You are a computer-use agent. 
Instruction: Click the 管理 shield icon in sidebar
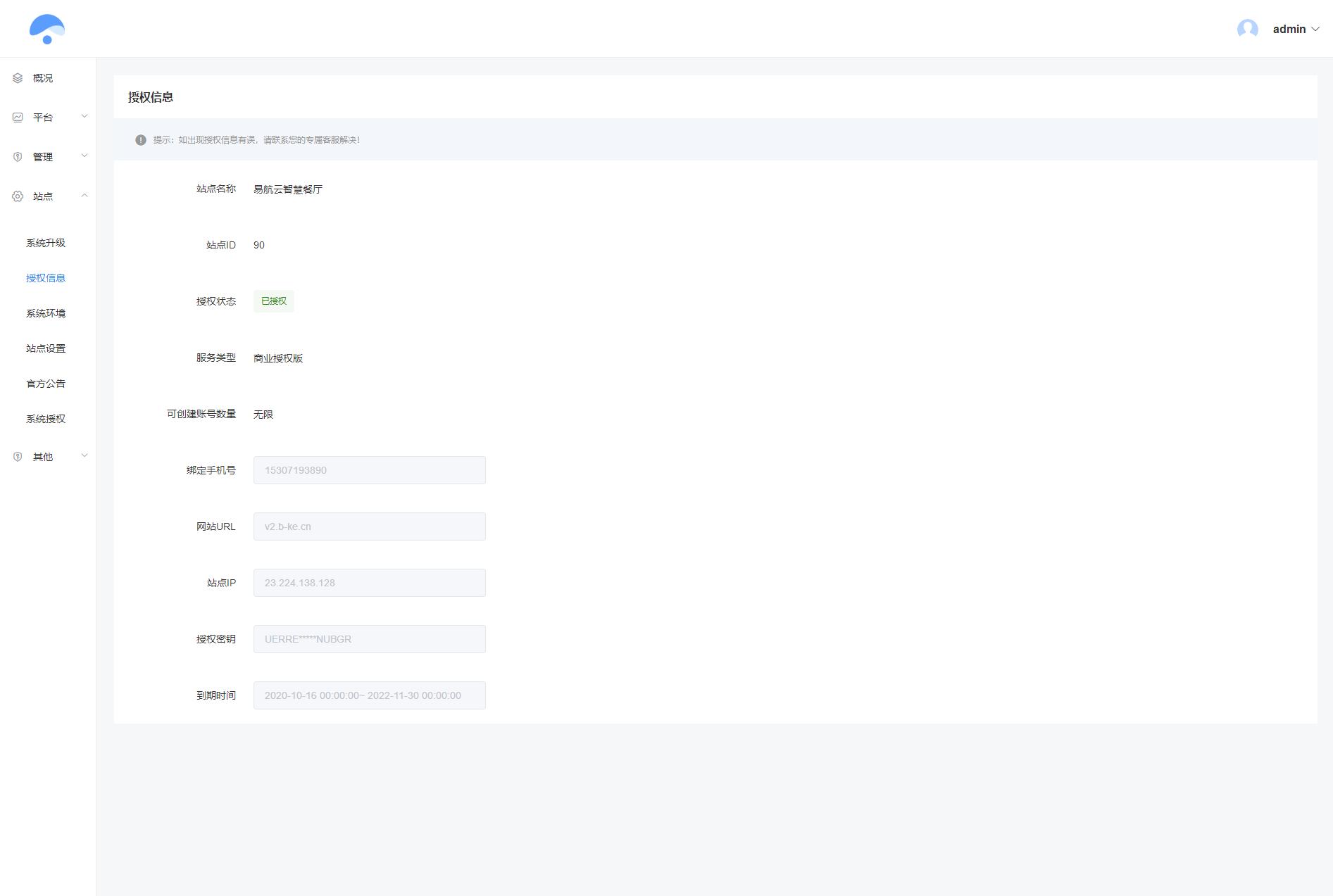pos(18,157)
